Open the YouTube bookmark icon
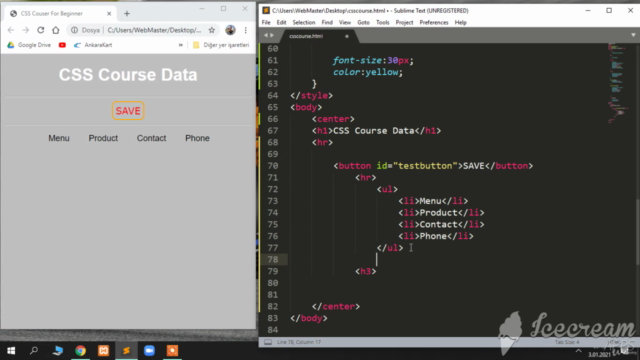The height and width of the screenshot is (360, 640). [62, 45]
